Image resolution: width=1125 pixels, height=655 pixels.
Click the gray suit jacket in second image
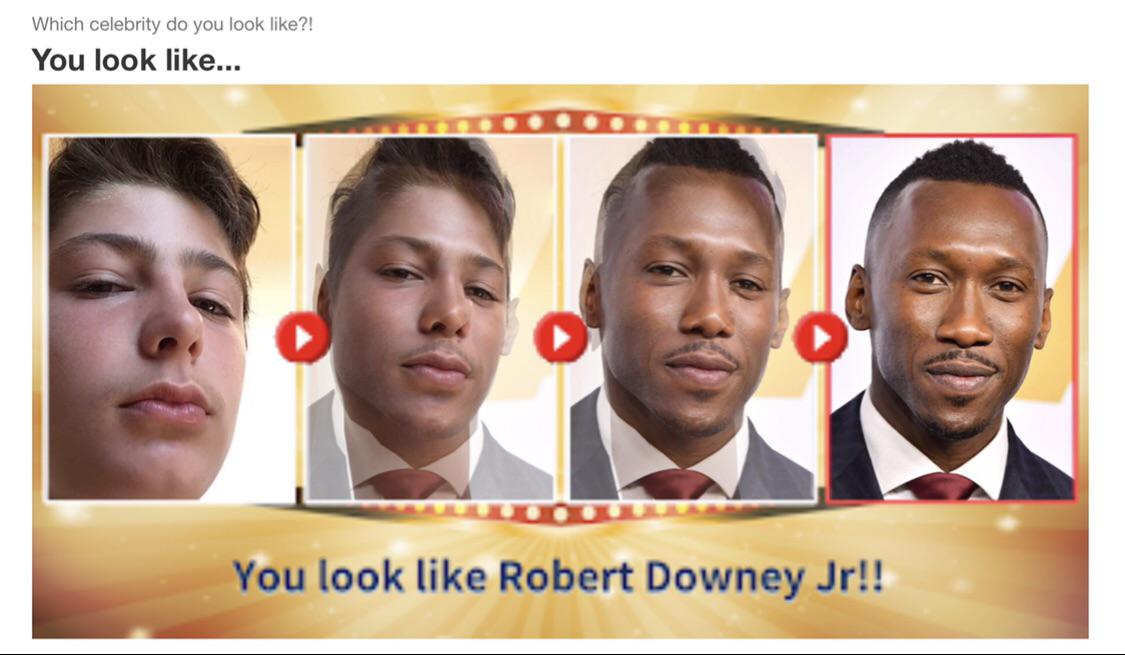(509, 466)
